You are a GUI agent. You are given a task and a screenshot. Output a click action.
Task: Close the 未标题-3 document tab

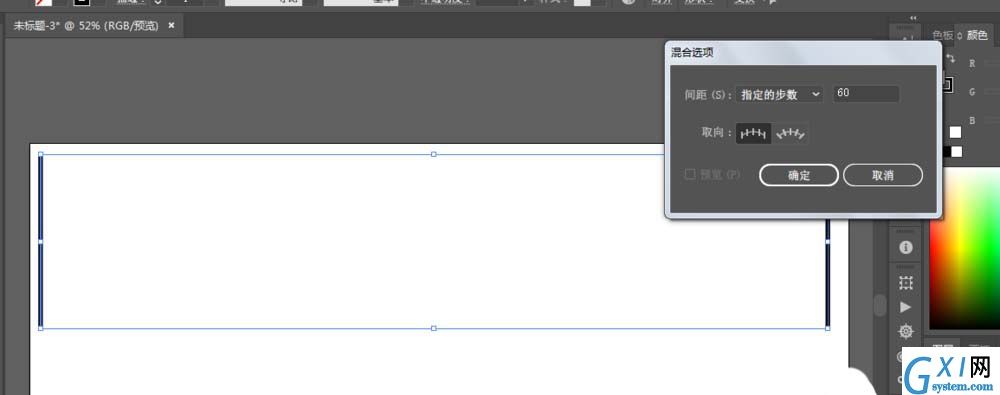coord(171,26)
